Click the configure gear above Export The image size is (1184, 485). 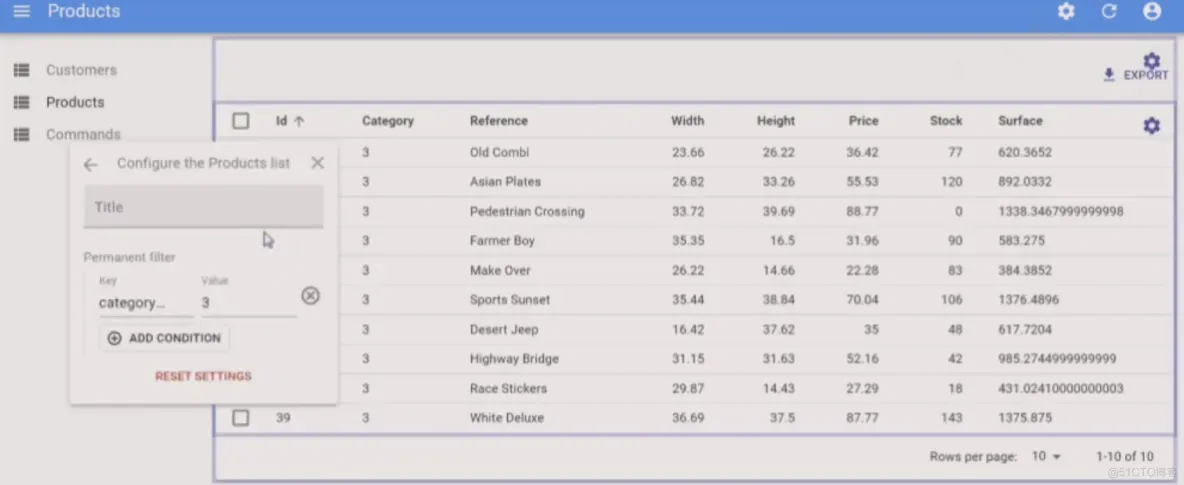[1152, 60]
